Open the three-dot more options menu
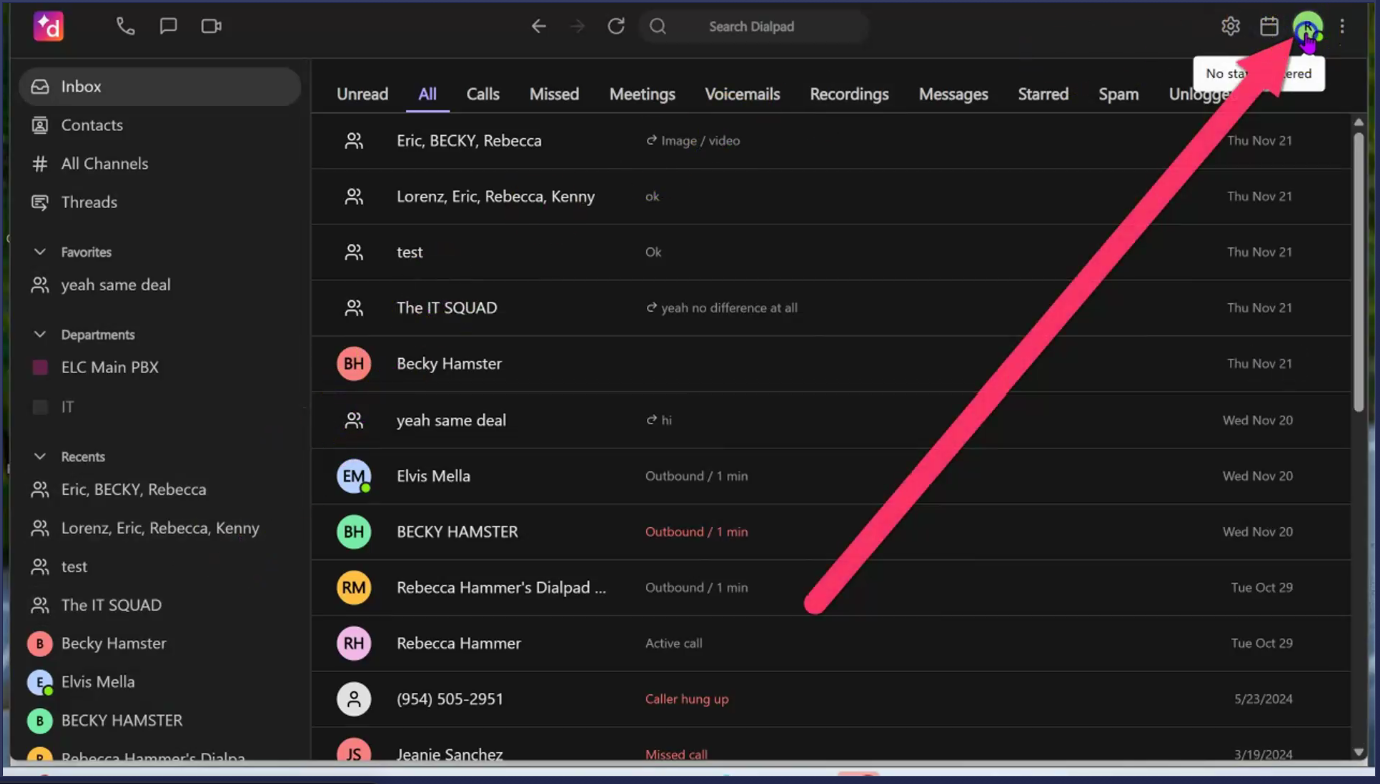Image resolution: width=1380 pixels, height=784 pixels. [1342, 26]
